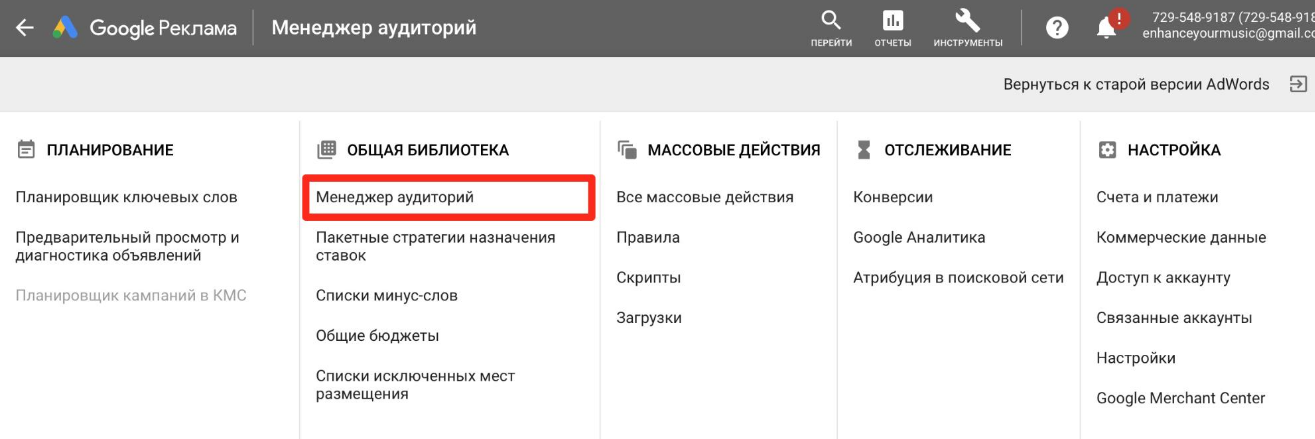Open the Google Реклама logo
Image resolution: width=1315 pixels, height=439 pixels.
point(144,28)
